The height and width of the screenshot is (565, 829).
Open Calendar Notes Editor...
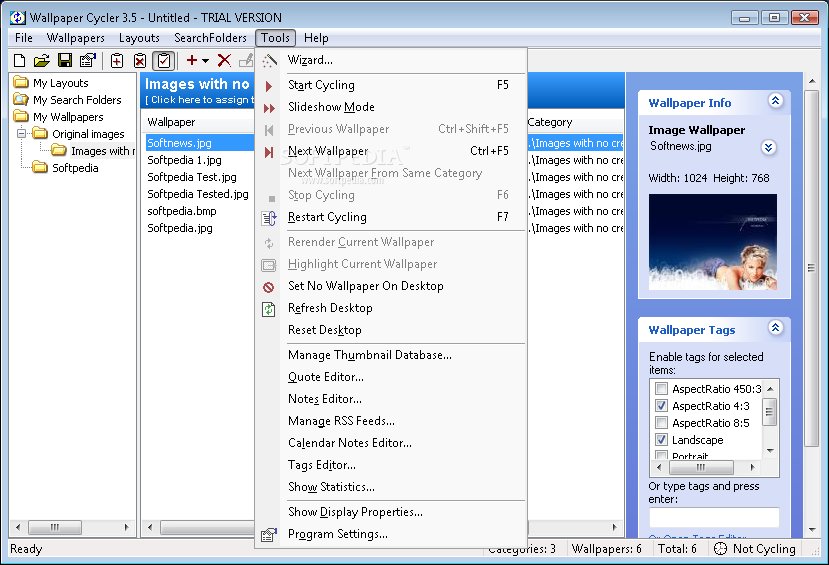click(x=391, y=443)
